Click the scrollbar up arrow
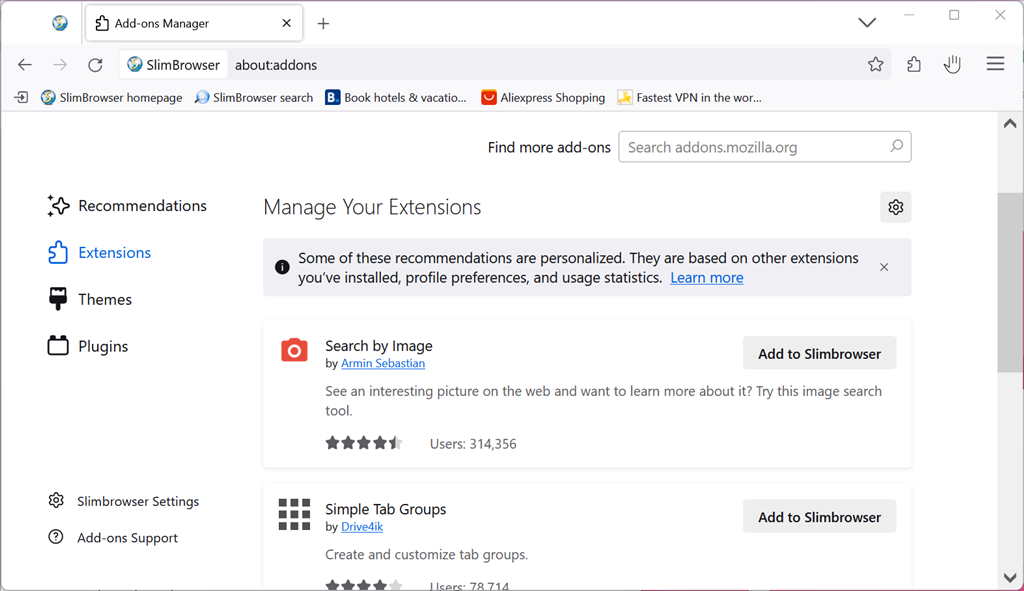 click(x=1010, y=123)
